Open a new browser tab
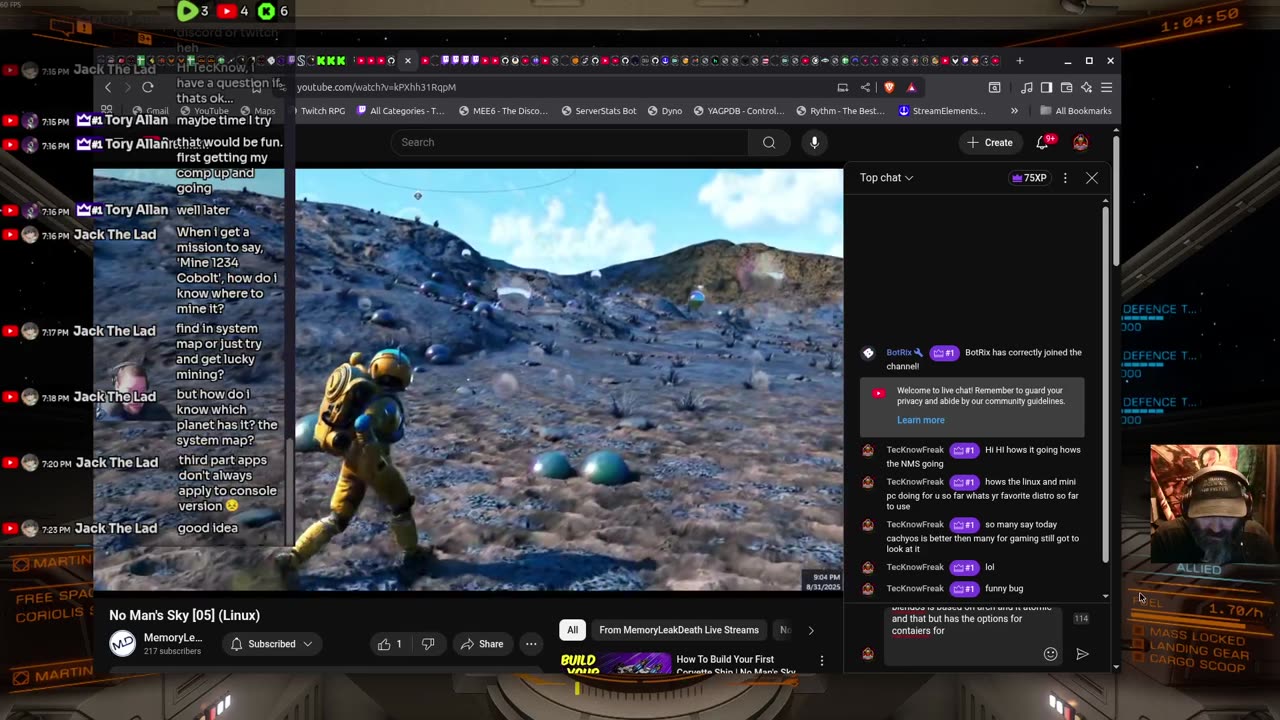The image size is (1280, 720). [x=1019, y=61]
